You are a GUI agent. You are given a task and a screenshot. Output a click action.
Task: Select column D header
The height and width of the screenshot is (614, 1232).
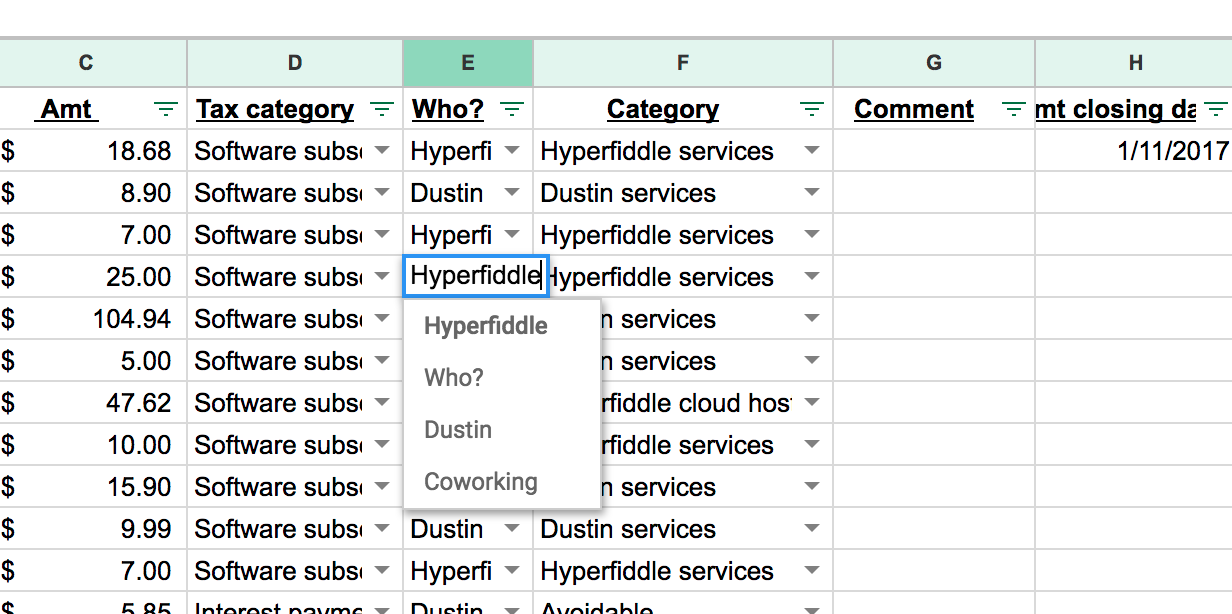point(295,63)
